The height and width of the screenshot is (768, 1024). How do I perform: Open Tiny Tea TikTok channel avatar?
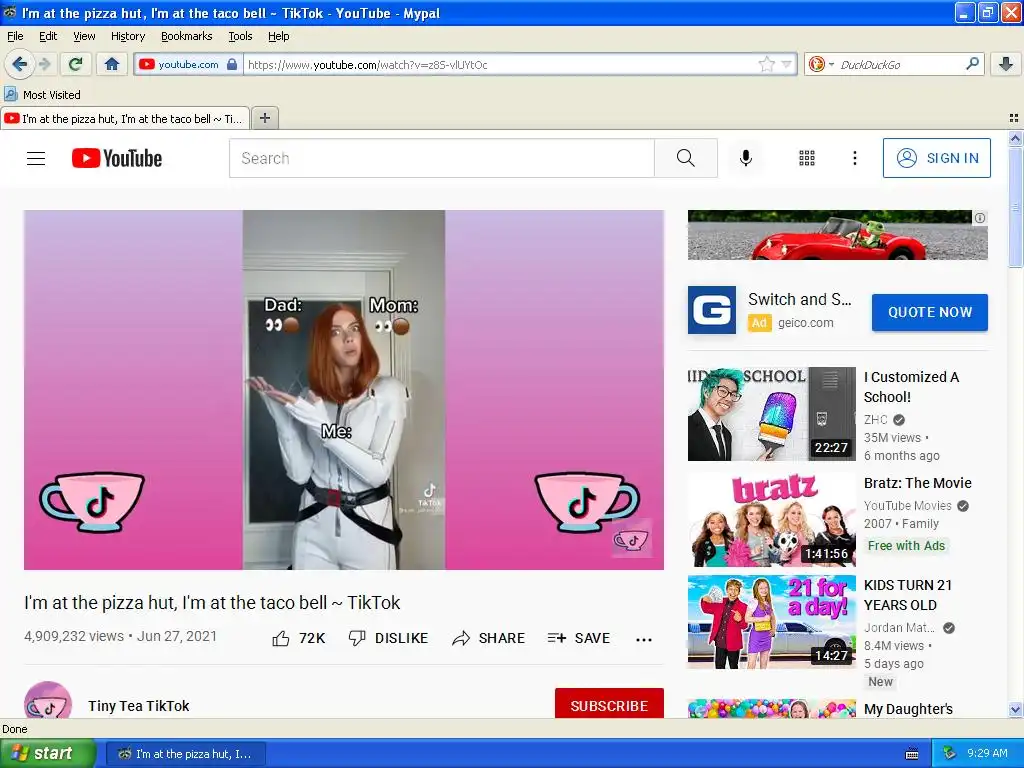point(48,701)
